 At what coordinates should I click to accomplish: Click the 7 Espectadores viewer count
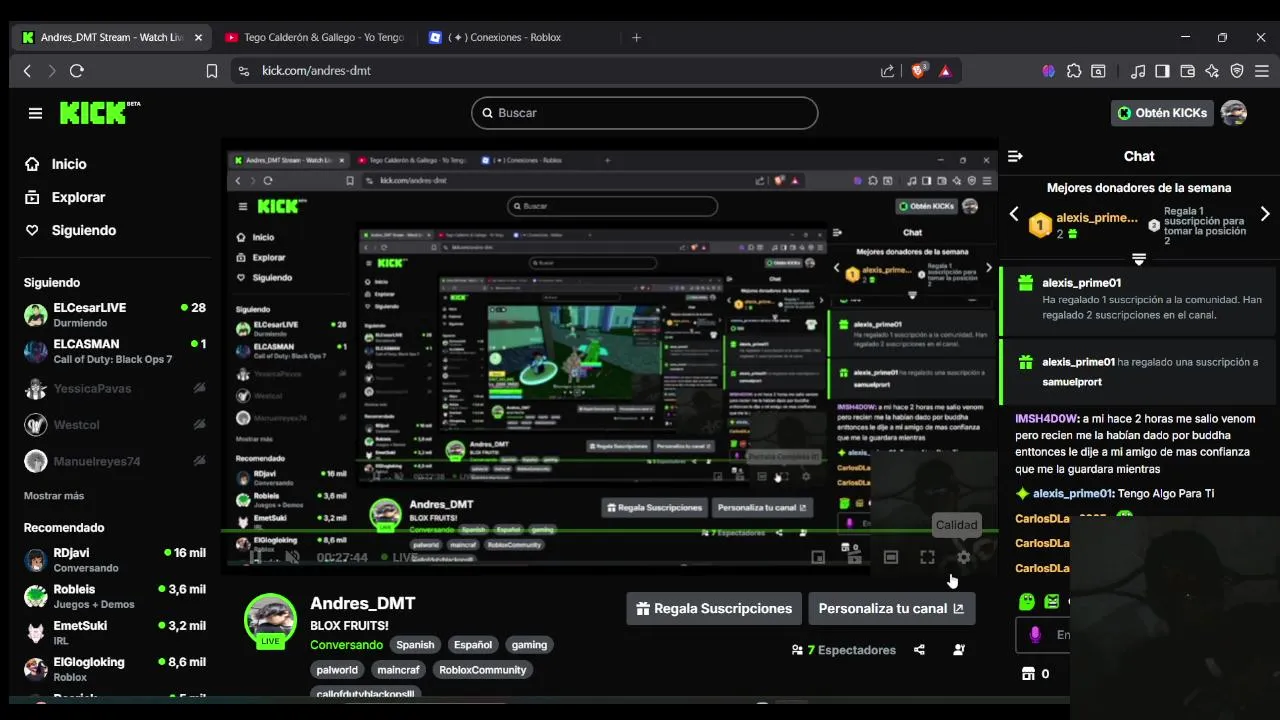[x=844, y=650]
